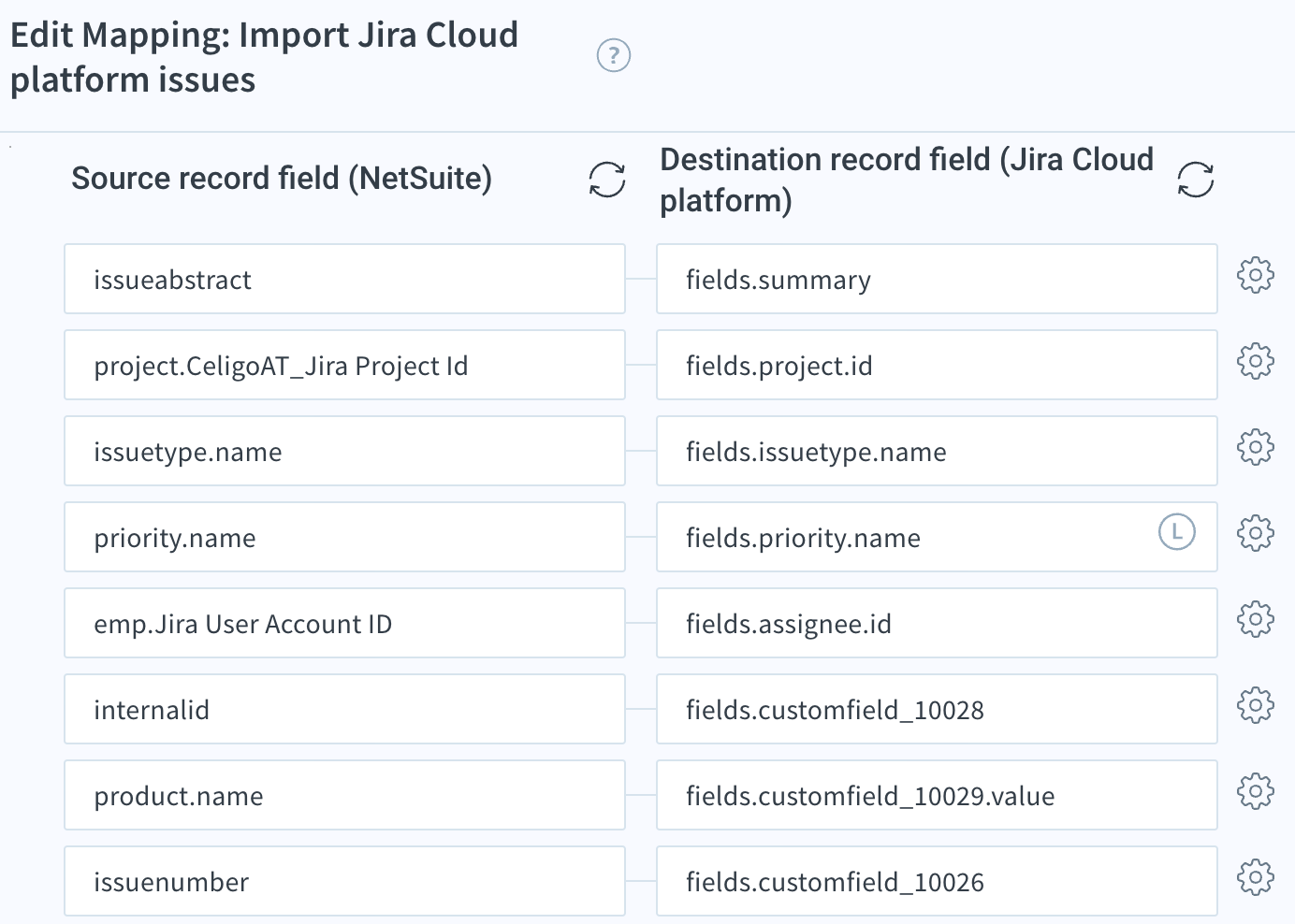Refresh the NetSuite source record fields

click(x=607, y=180)
